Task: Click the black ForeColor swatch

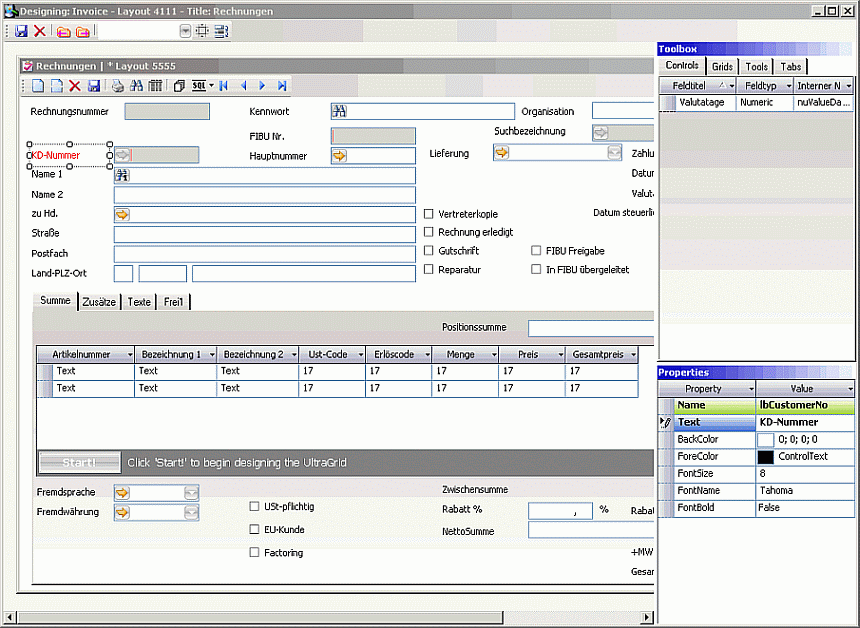Action: tap(765, 457)
